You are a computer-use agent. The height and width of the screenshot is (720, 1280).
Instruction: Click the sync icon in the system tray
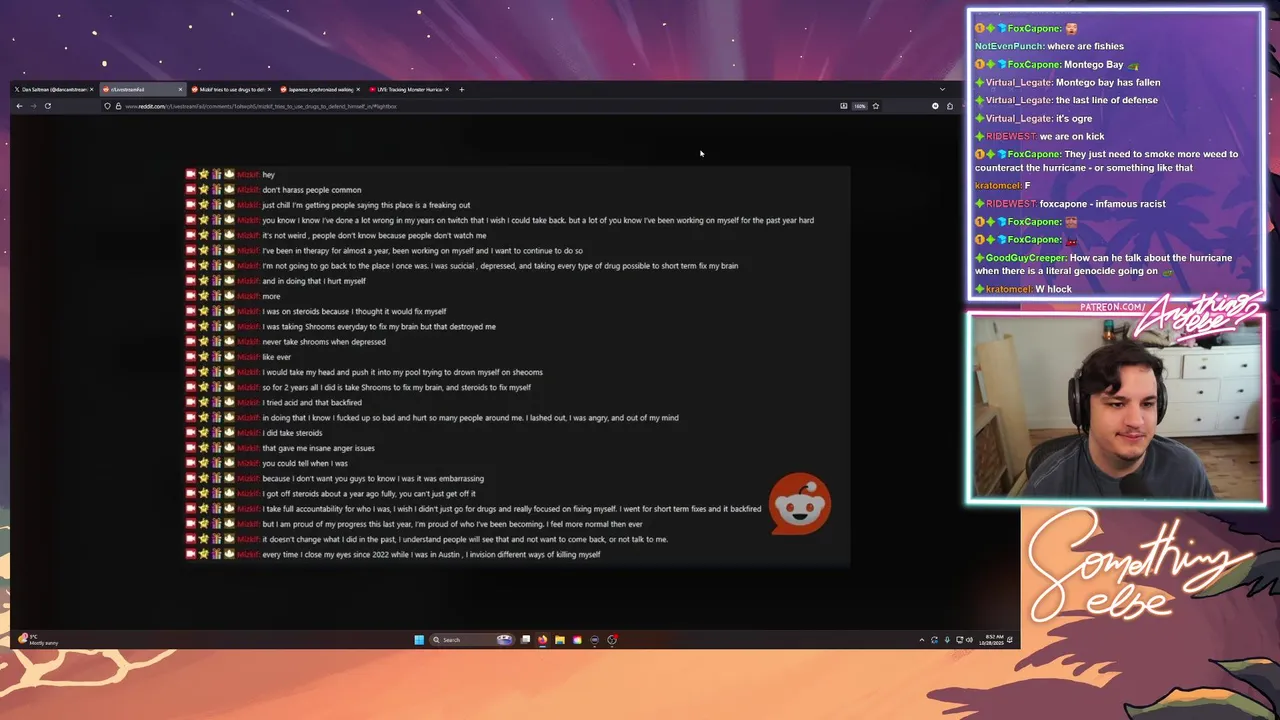[934, 640]
